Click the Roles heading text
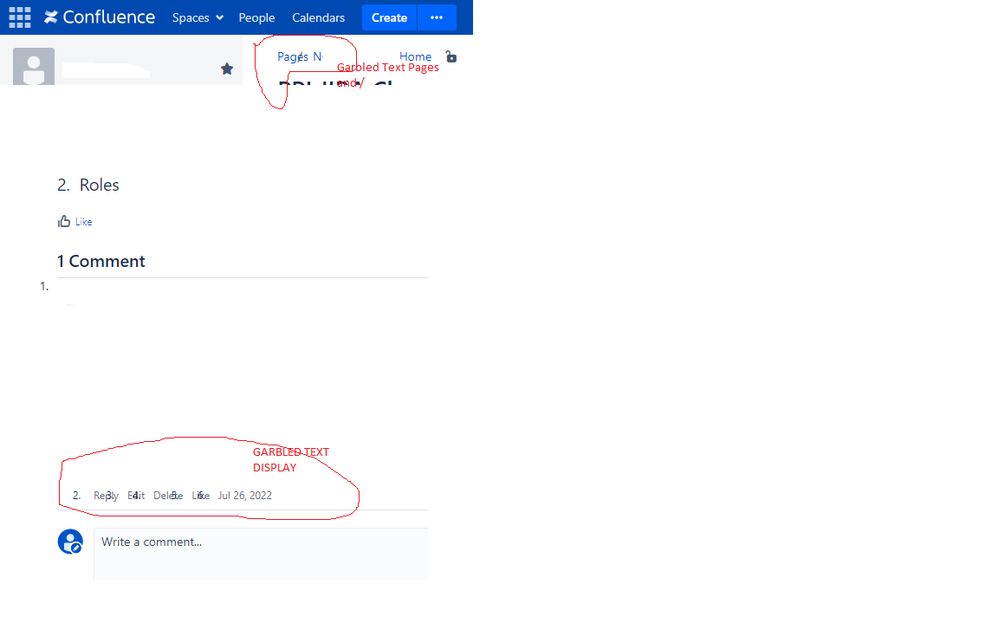Image resolution: width=998 pixels, height=624 pixels. (x=99, y=185)
